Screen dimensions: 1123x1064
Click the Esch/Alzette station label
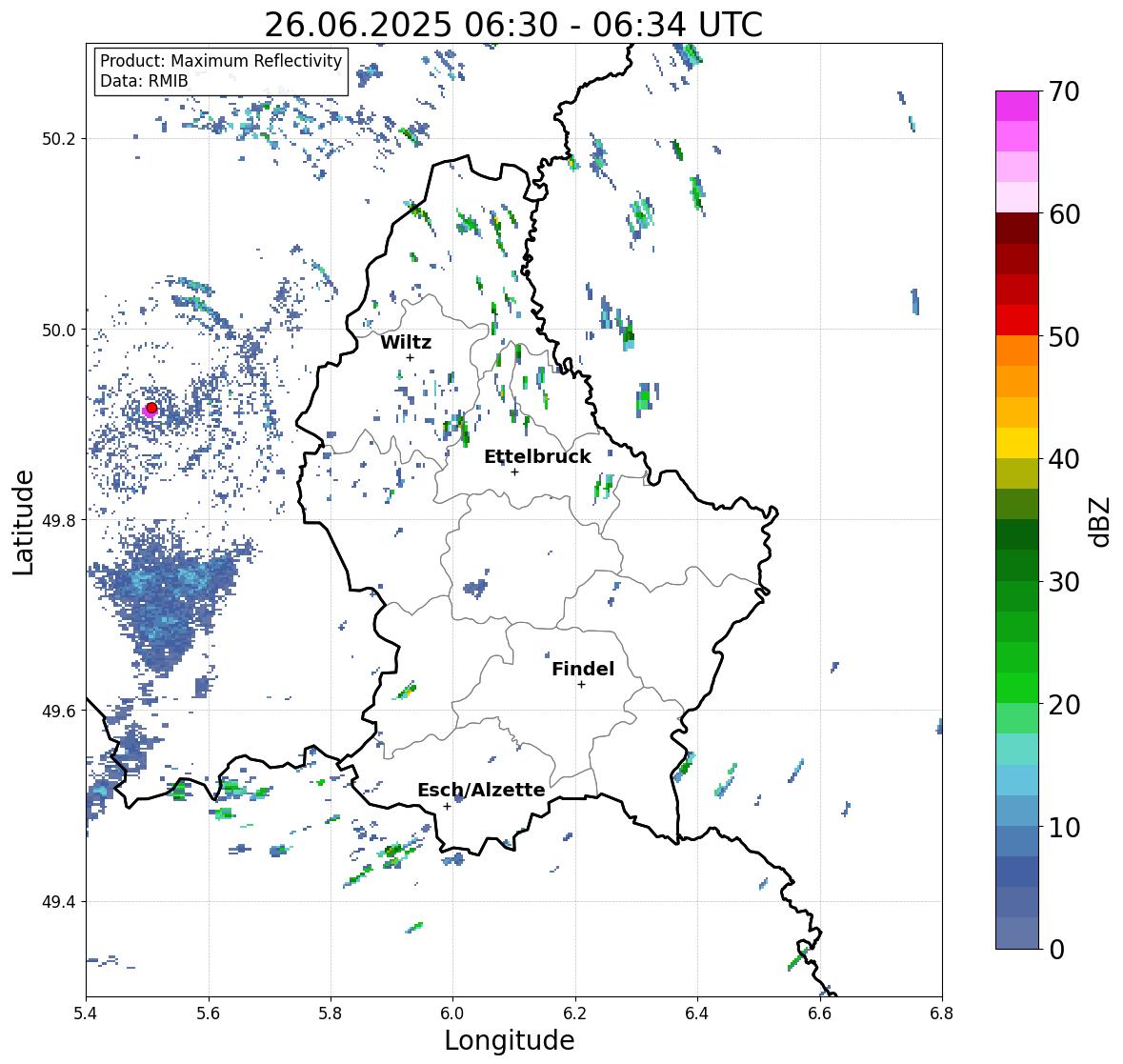[481, 790]
